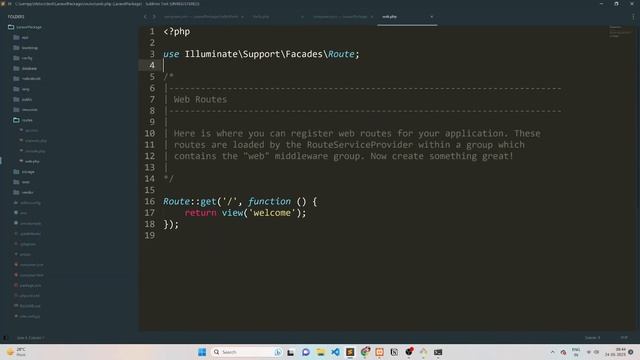640x360 pixels.
Task: Click the minimap in the editor corner
Action: pos(620,32)
